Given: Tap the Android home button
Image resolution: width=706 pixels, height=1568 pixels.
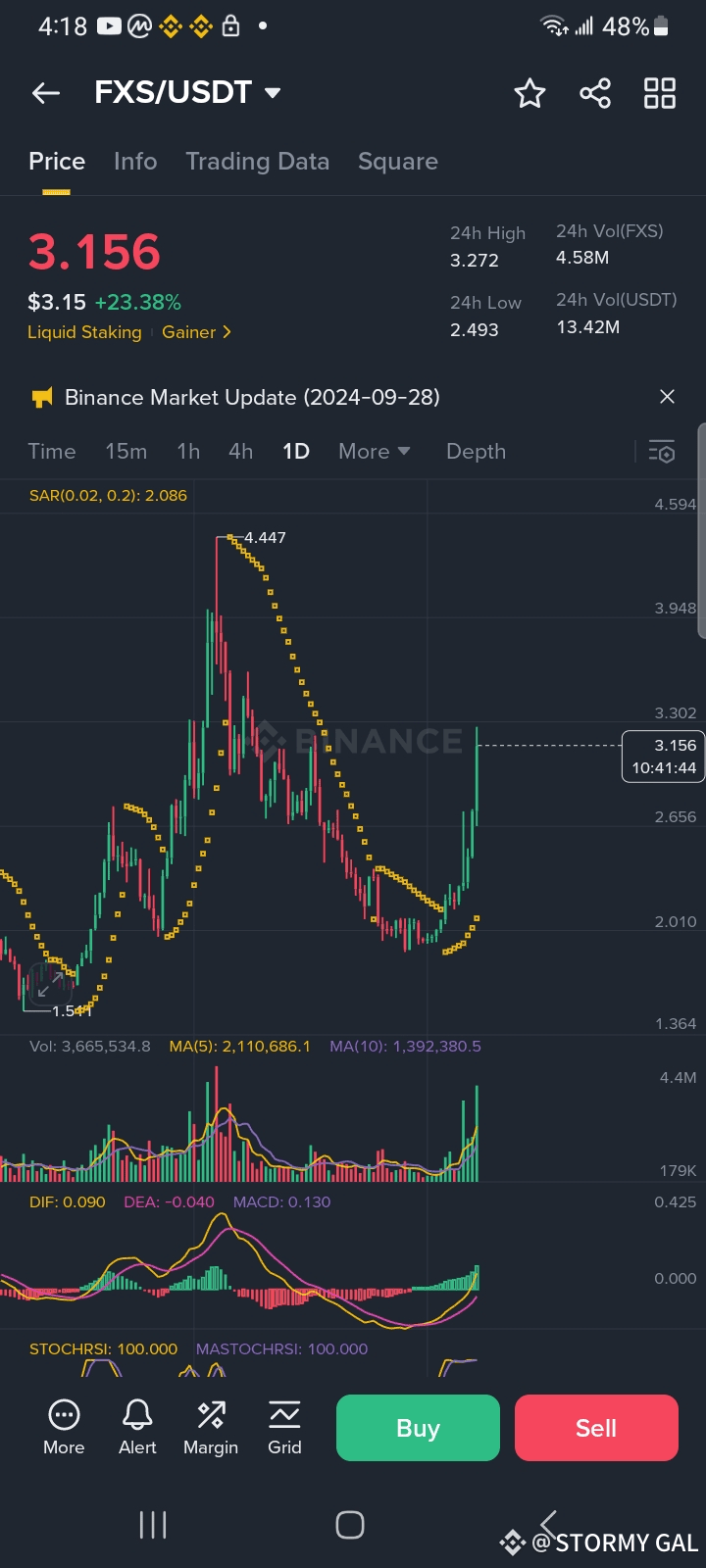Looking at the screenshot, I should click(x=350, y=1525).
